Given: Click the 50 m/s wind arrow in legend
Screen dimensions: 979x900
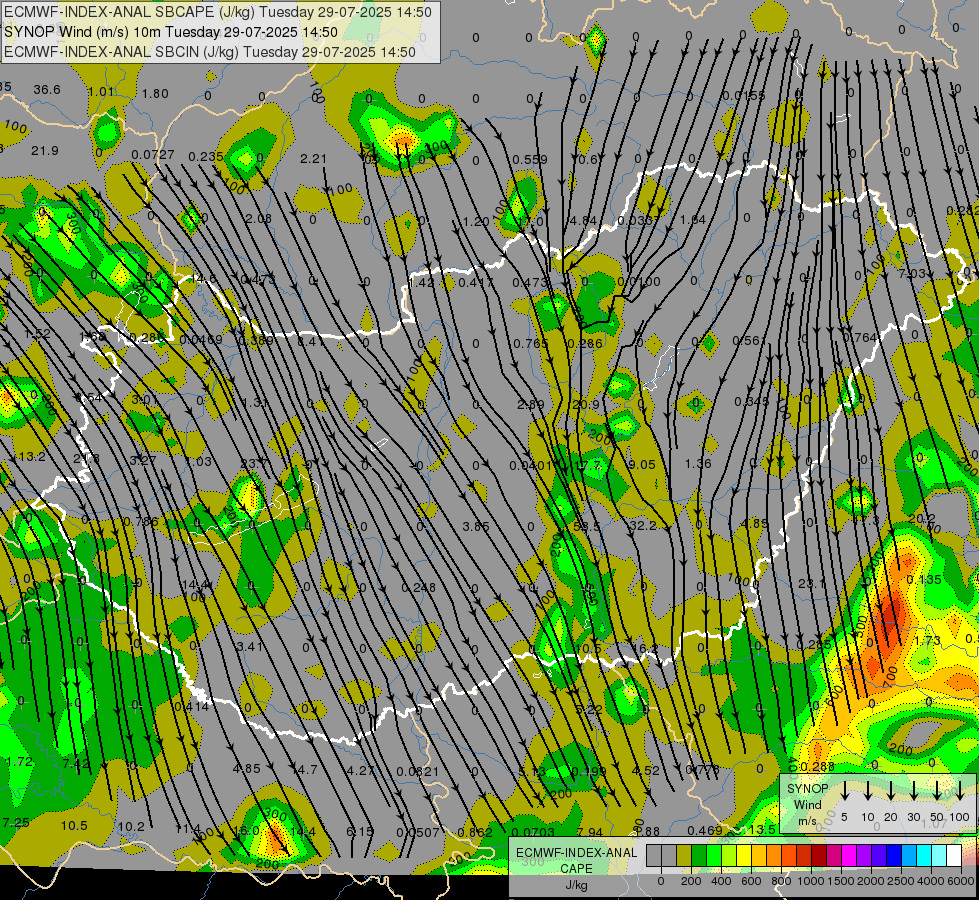Looking at the screenshot, I should pyautogui.click(x=937, y=791).
